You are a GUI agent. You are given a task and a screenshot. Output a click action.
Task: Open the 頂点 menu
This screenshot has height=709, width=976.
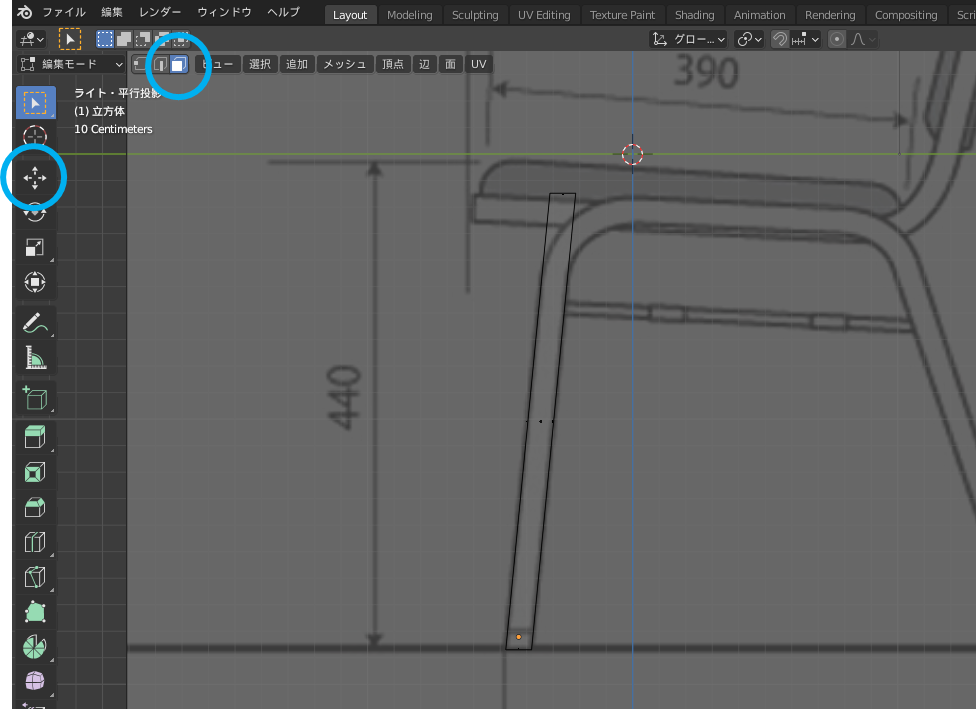[393, 64]
